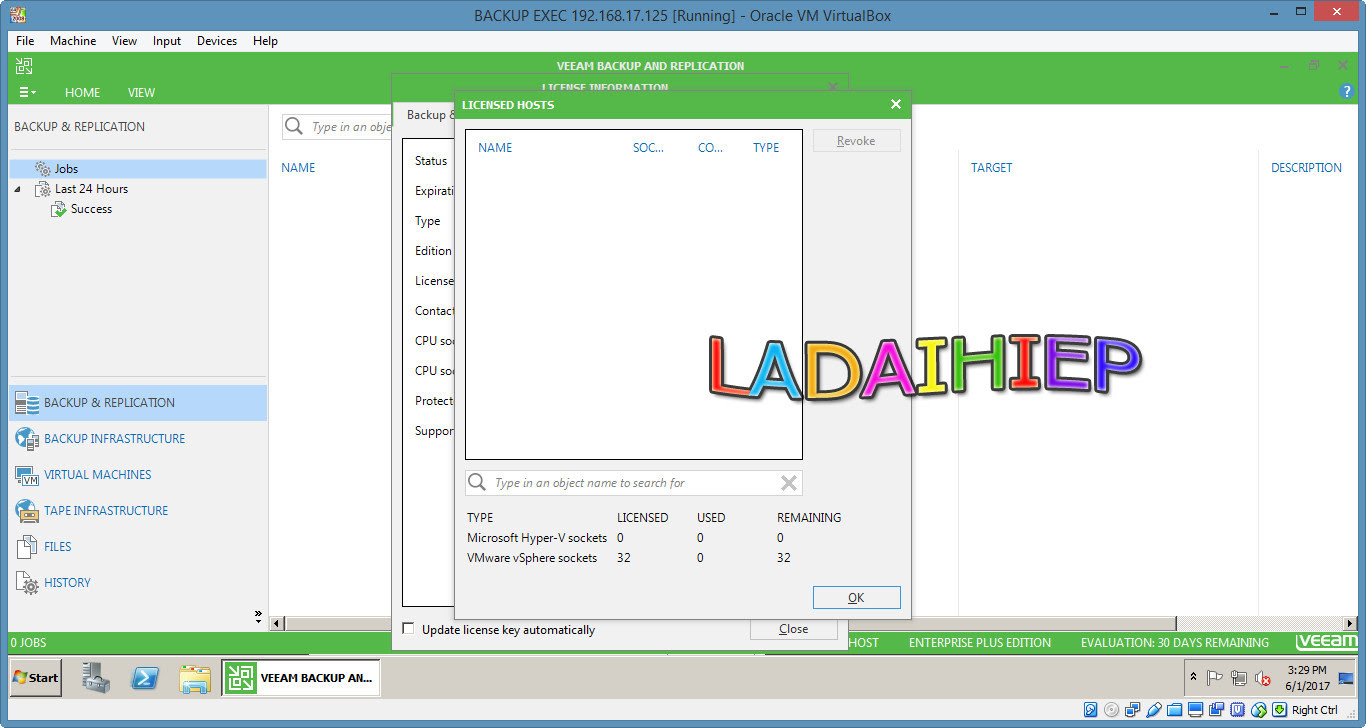Click 'Microsoft Hyper-V sockets' row text
This screenshot has width=1366, height=728.
537,538
